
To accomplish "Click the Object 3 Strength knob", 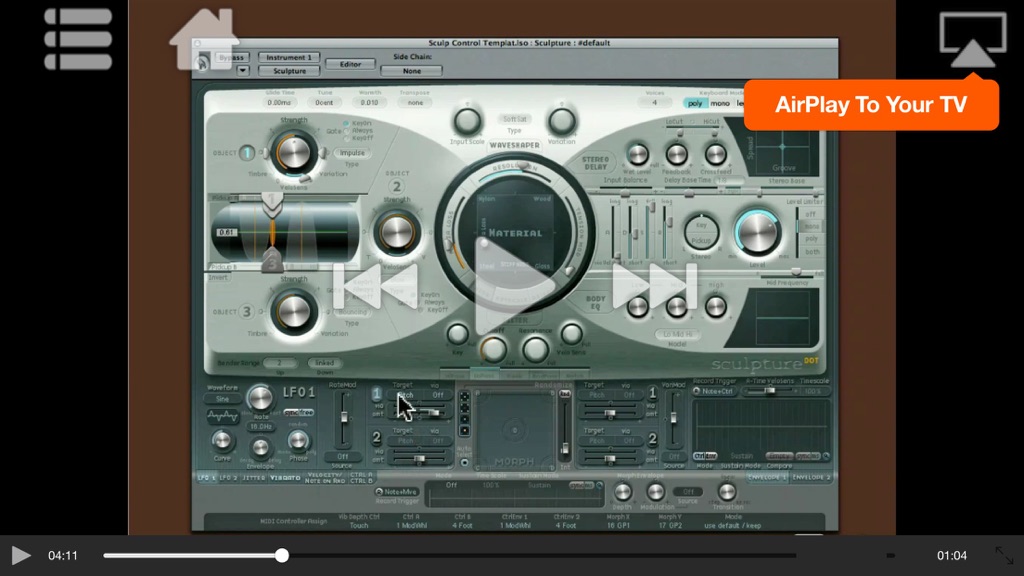I will (x=294, y=312).
